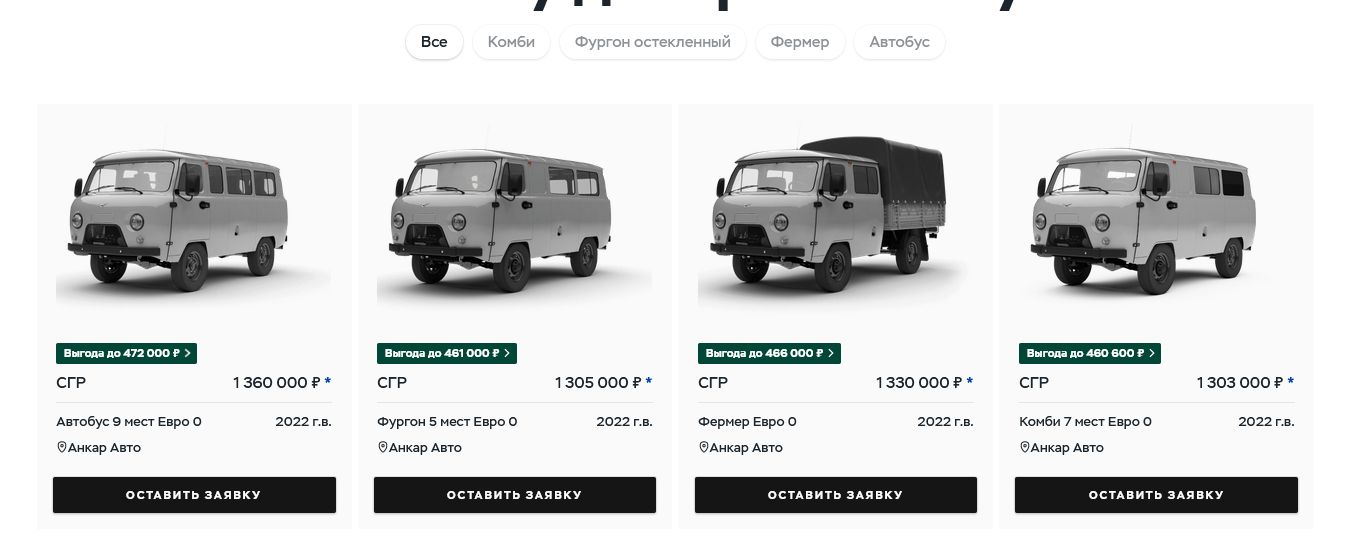Expand "Выгода до 461 000 ₽" badge

pos(447,353)
